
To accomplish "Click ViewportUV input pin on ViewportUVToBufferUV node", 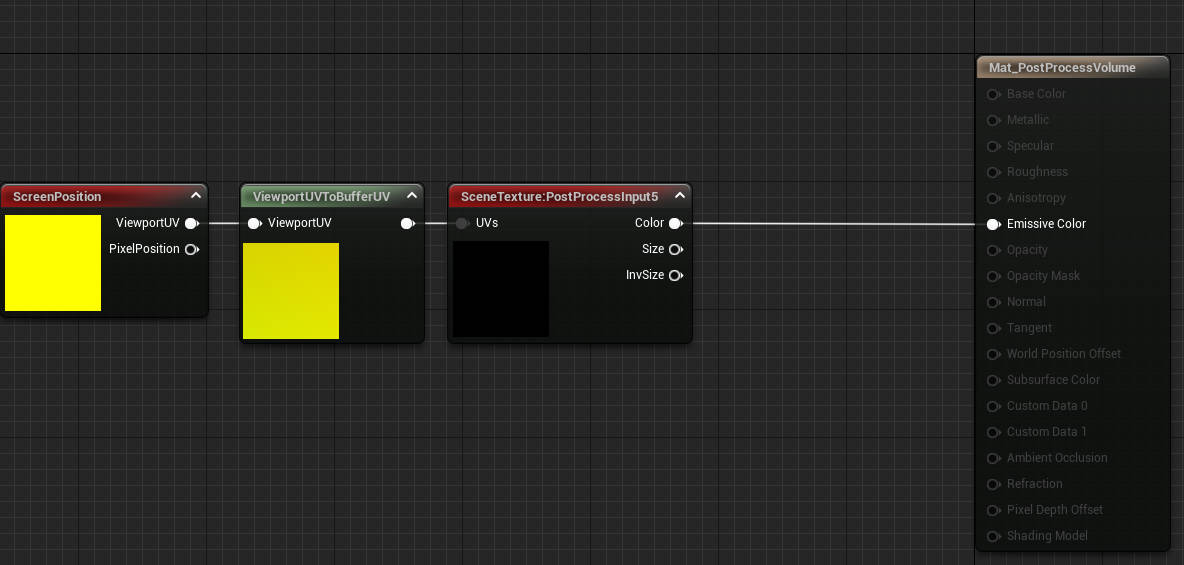I will (x=255, y=223).
